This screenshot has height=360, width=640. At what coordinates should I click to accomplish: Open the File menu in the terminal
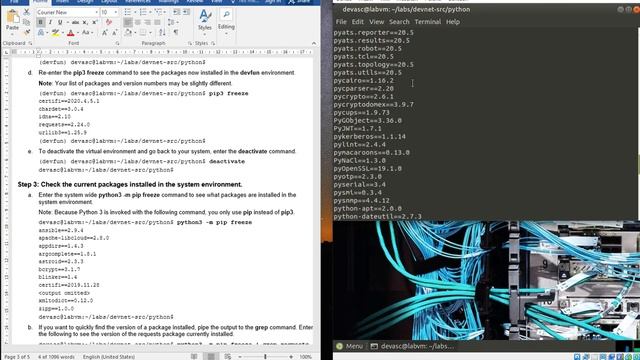pyautogui.click(x=341, y=22)
